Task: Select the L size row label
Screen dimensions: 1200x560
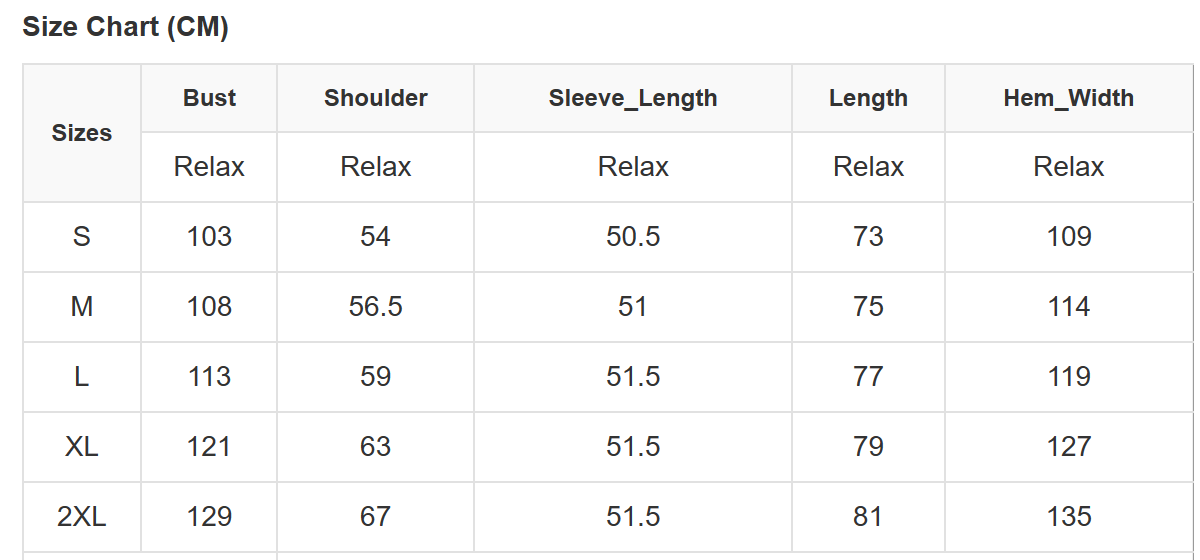Action: pos(82,377)
